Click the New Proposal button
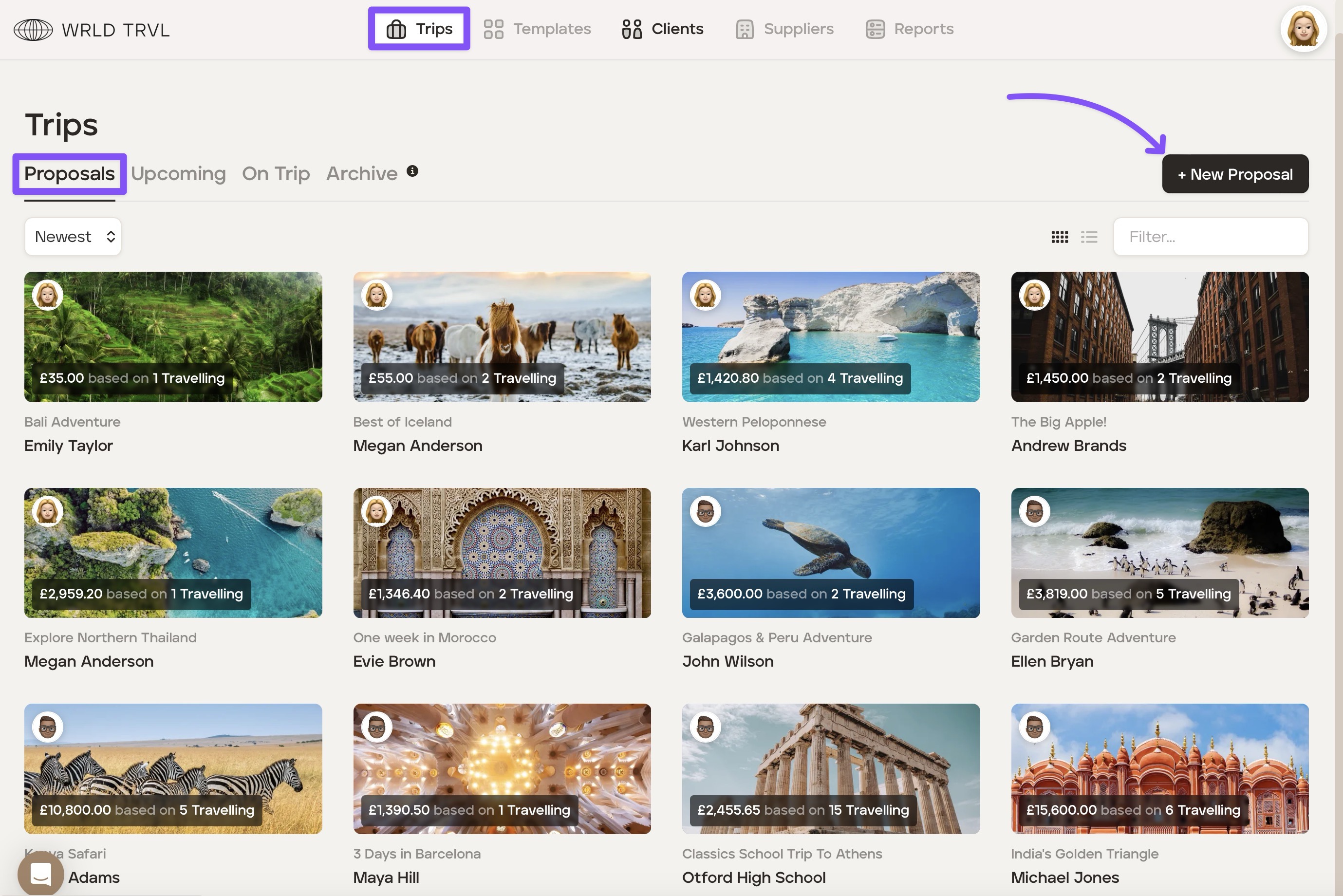The width and height of the screenshot is (1343, 896). click(x=1234, y=174)
